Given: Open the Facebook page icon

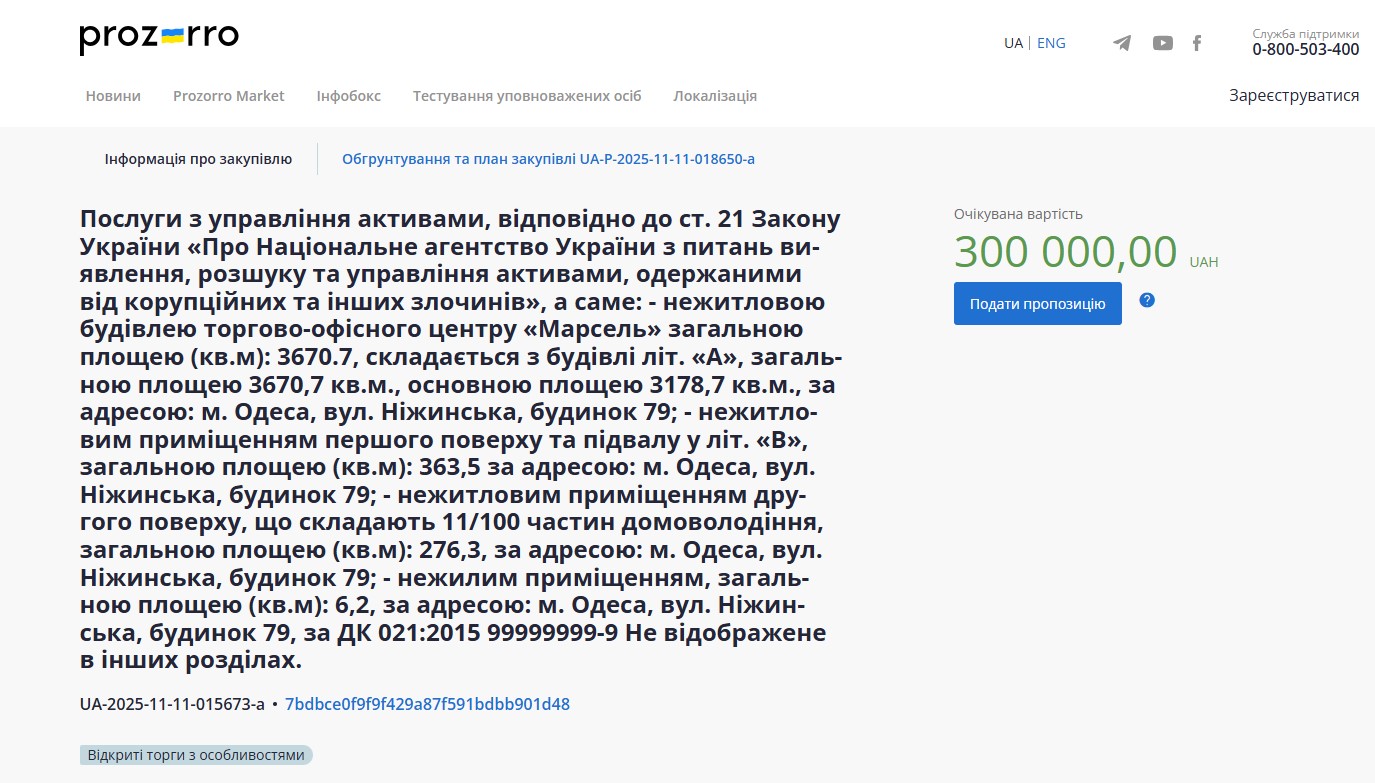Looking at the screenshot, I should coord(1197,43).
